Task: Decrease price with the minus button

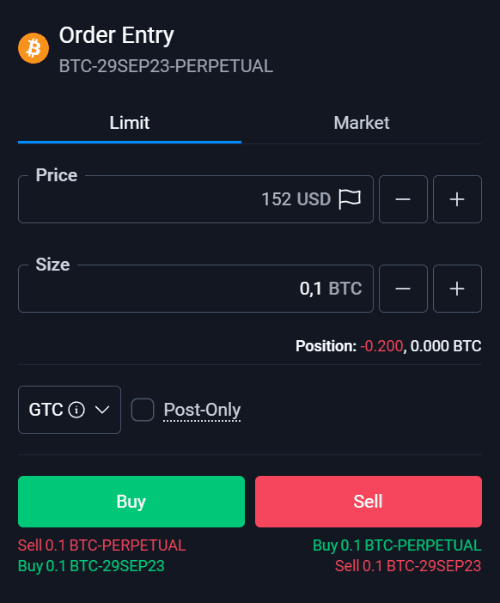Action: pos(403,199)
